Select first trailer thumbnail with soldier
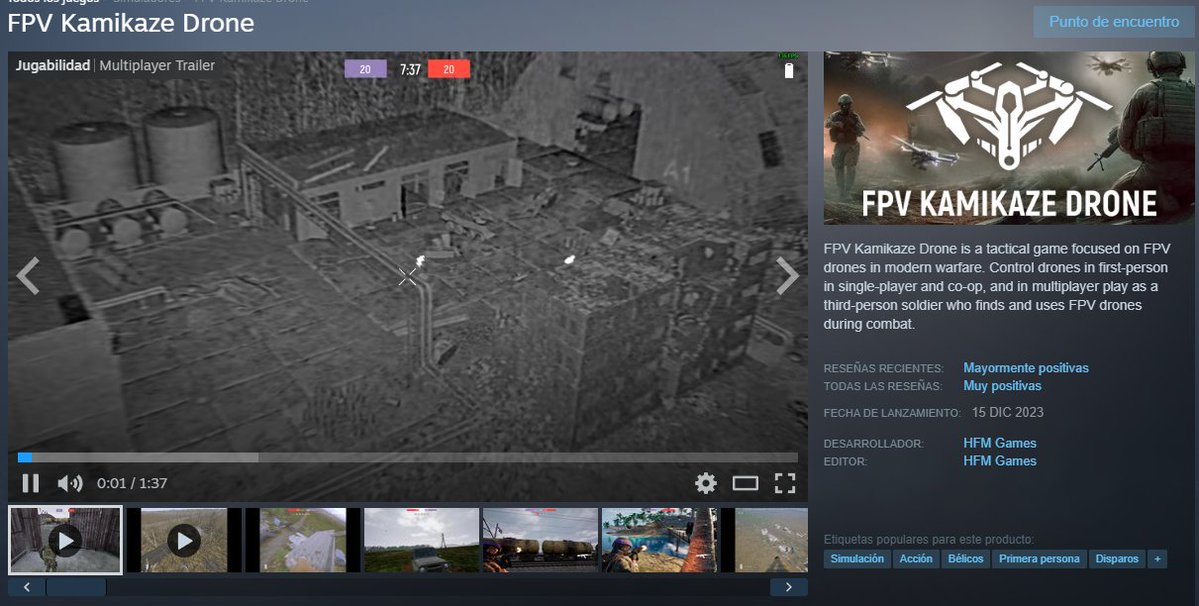This screenshot has width=1199, height=606. point(65,540)
